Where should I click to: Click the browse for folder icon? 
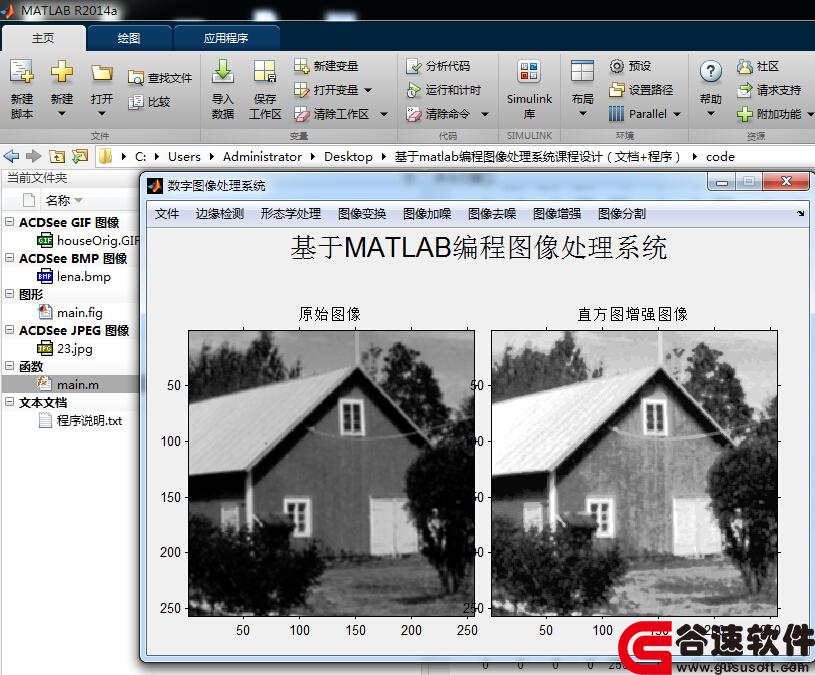click(x=80, y=156)
